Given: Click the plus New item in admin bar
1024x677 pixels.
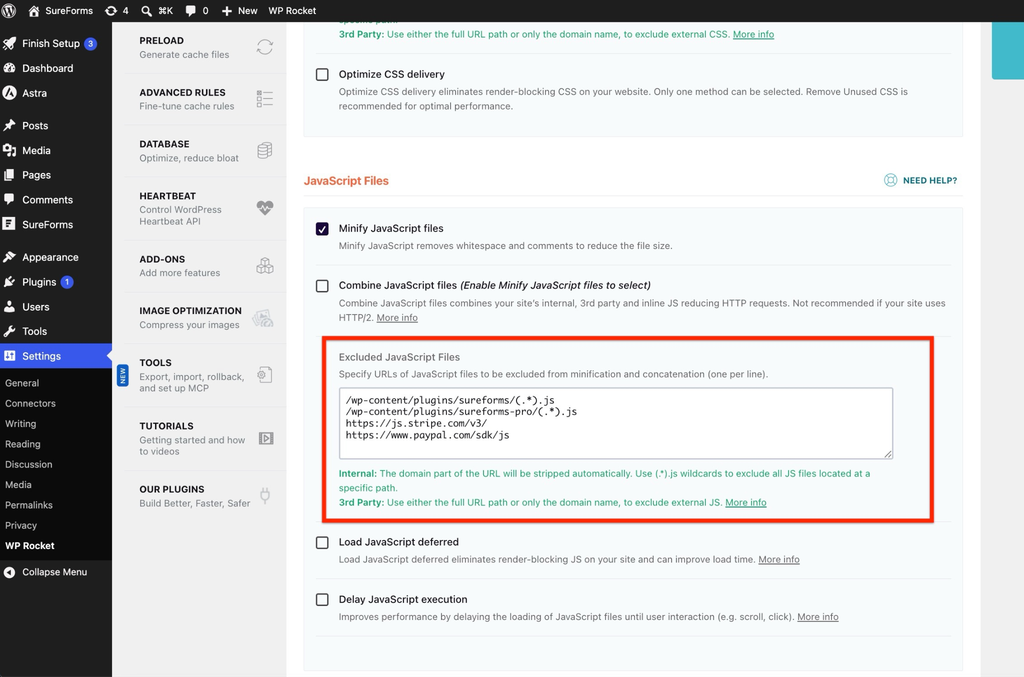Looking at the screenshot, I should tap(240, 10).
